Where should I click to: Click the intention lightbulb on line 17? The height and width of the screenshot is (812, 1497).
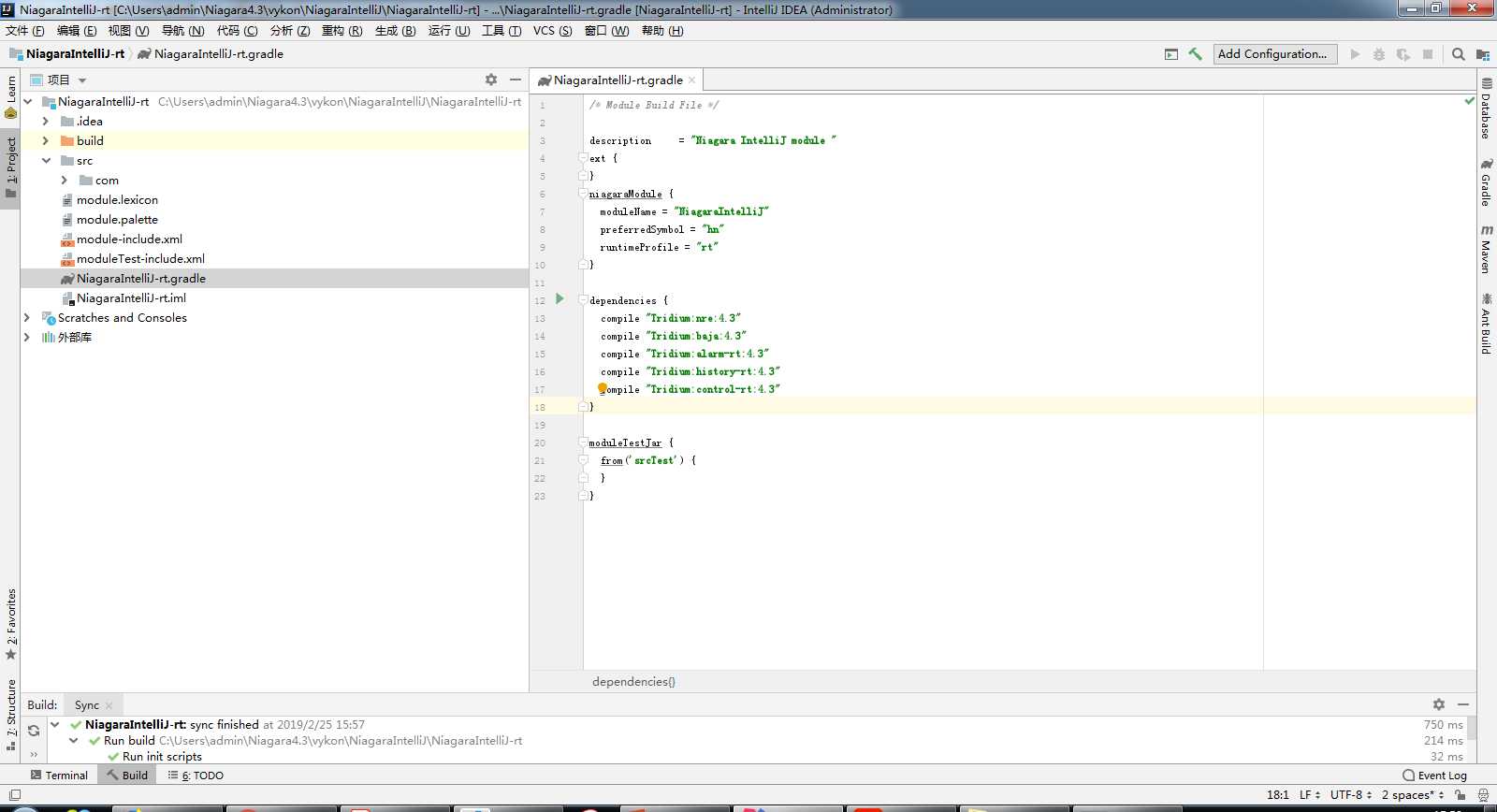pos(603,388)
